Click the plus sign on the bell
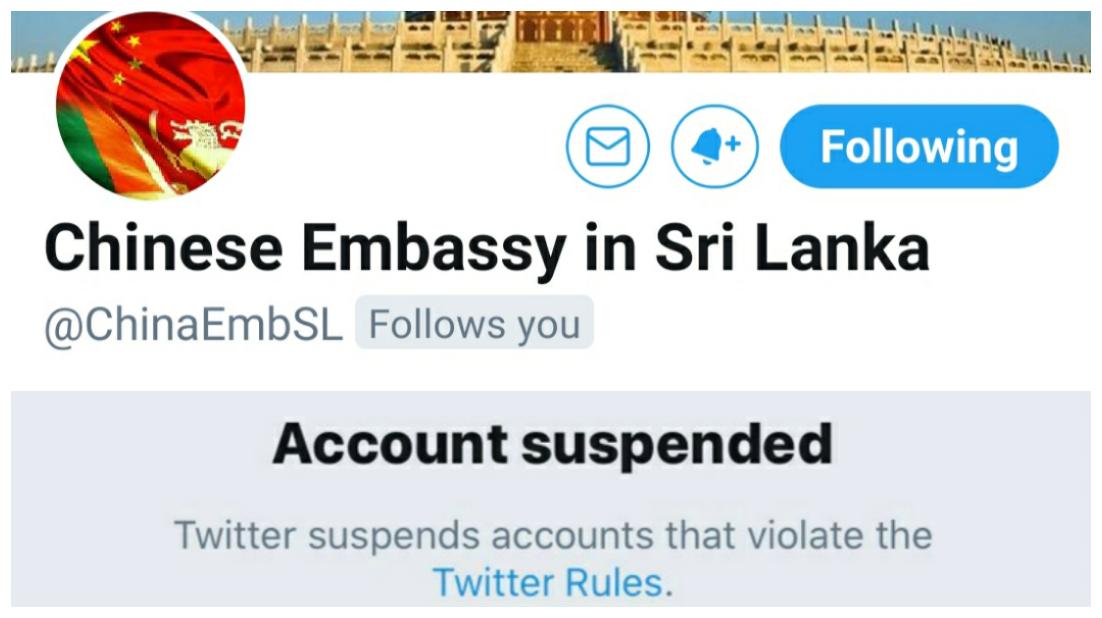 tap(733, 143)
